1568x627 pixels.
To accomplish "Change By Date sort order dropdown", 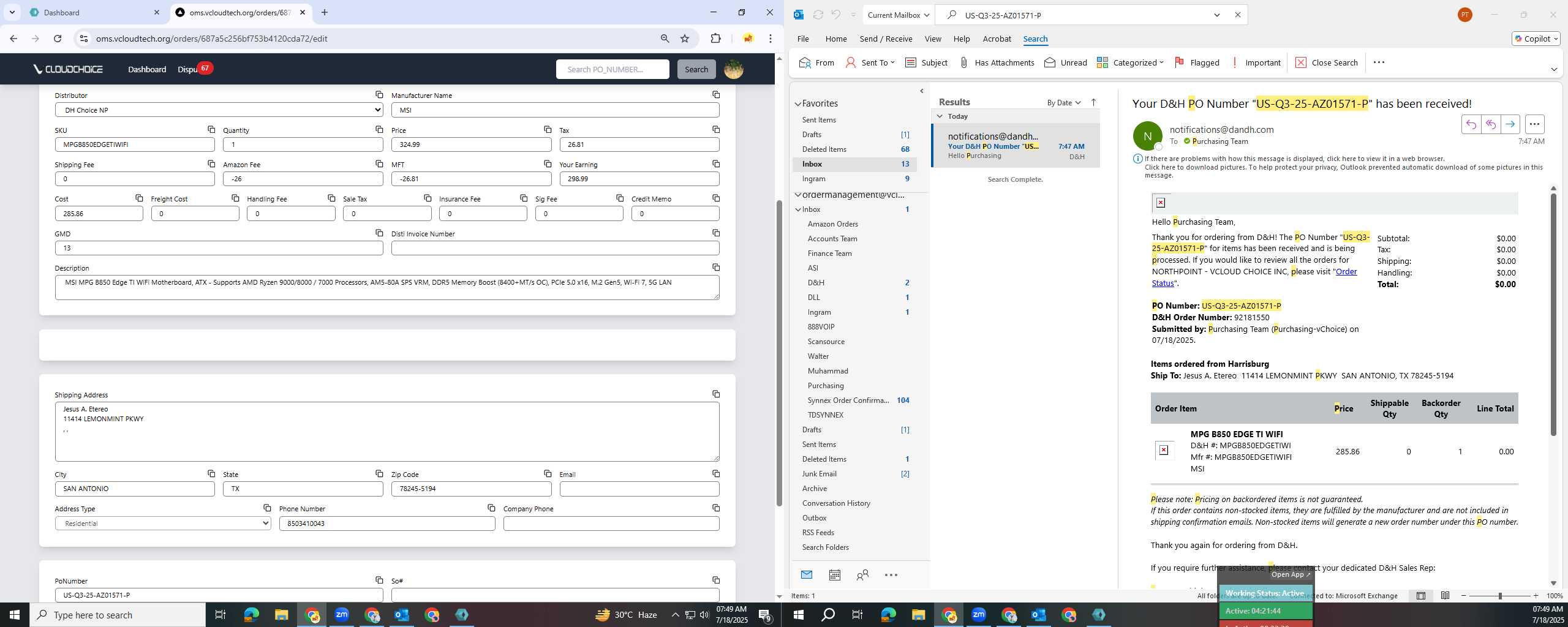I will pos(1064,103).
